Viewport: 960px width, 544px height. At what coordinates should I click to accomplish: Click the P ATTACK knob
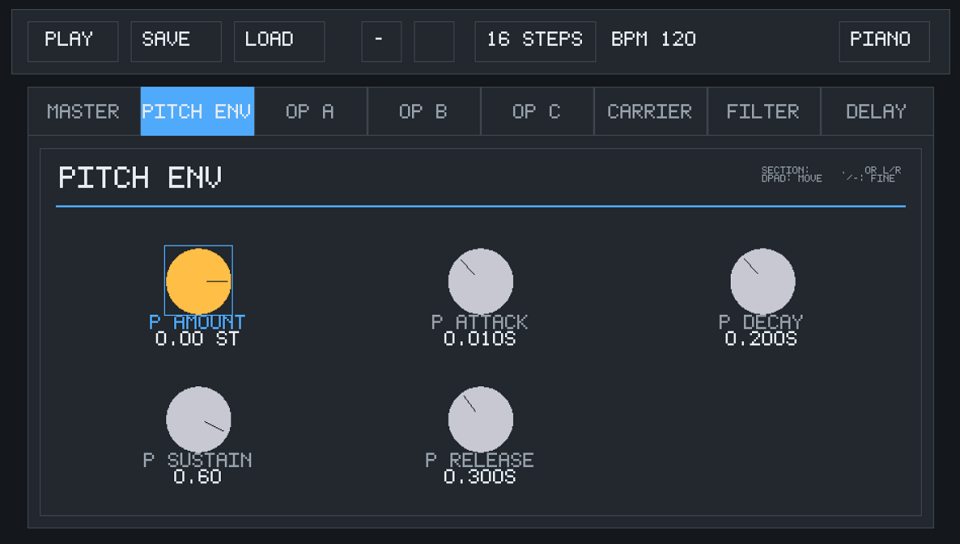point(481,281)
